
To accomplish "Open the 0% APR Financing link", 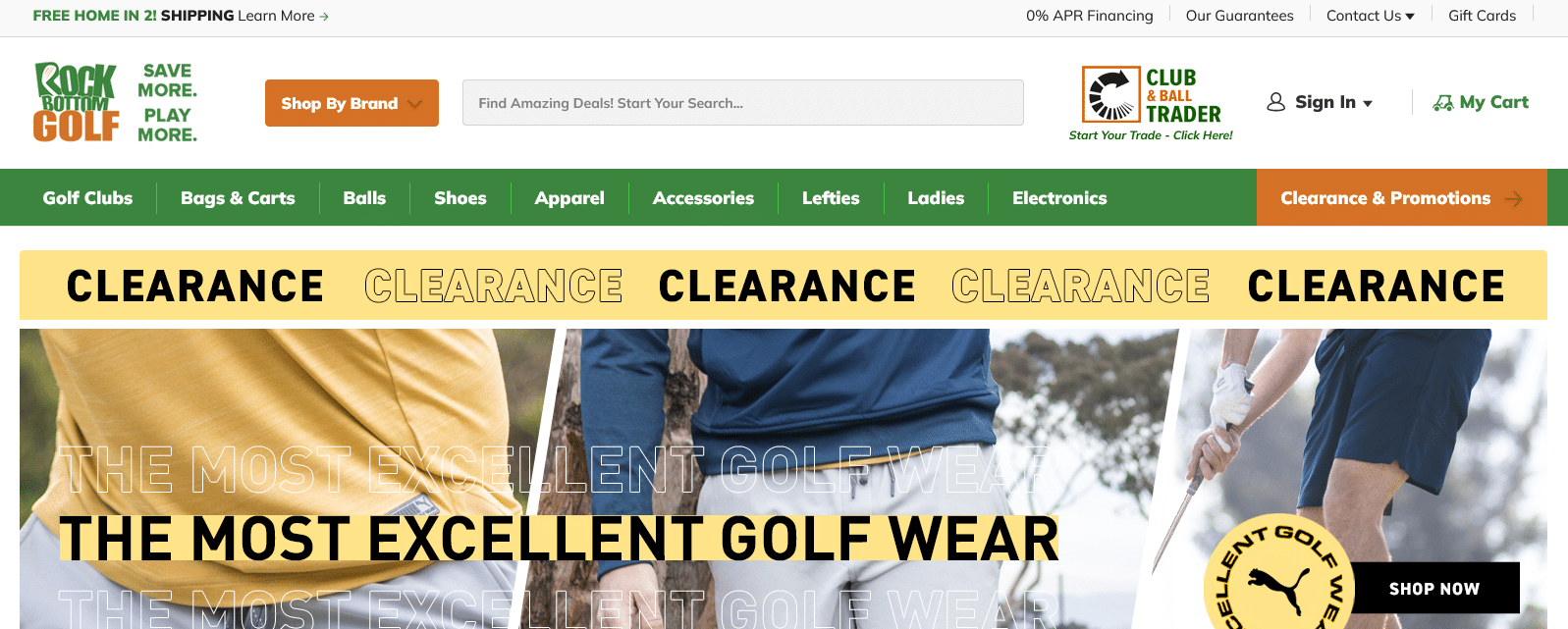I will tap(1090, 16).
